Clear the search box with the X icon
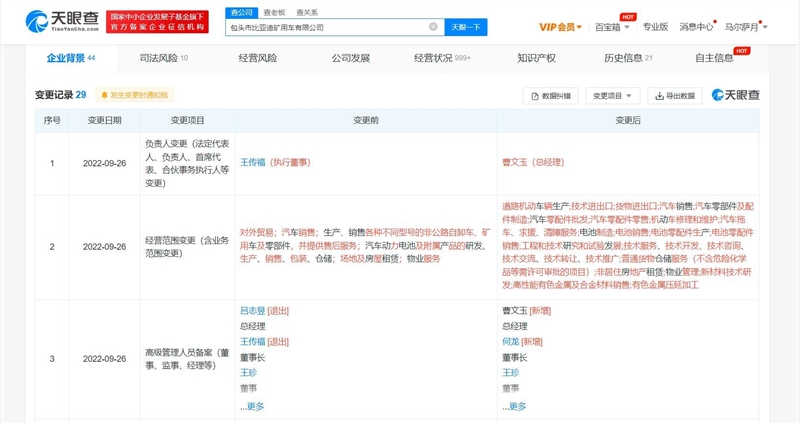The height and width of the screenshot is (424, 800). 433,27
